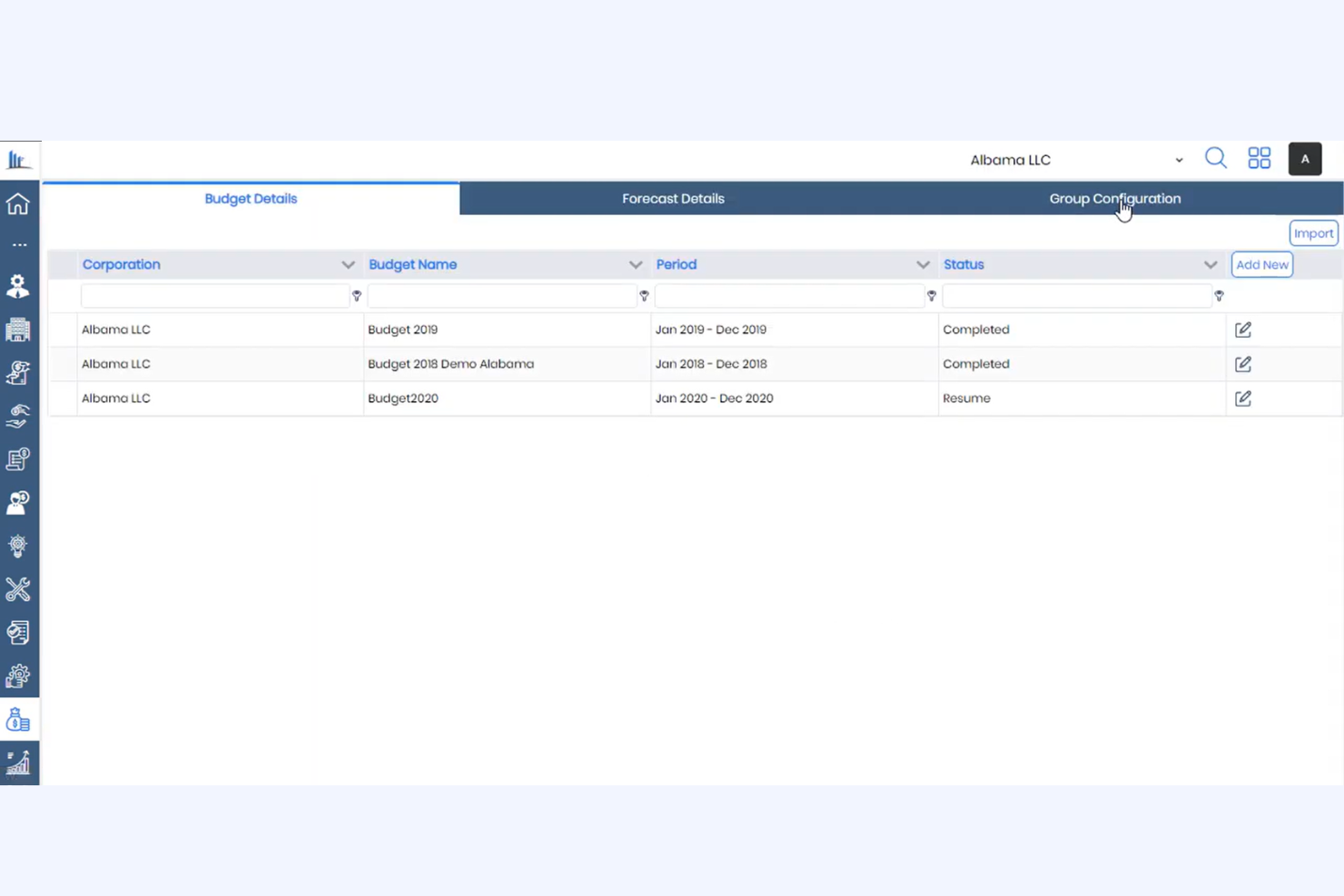This screenshot has height=896, width=1344.
Task: Open the search magnifier in the header
Action: tap(1216, 158)
